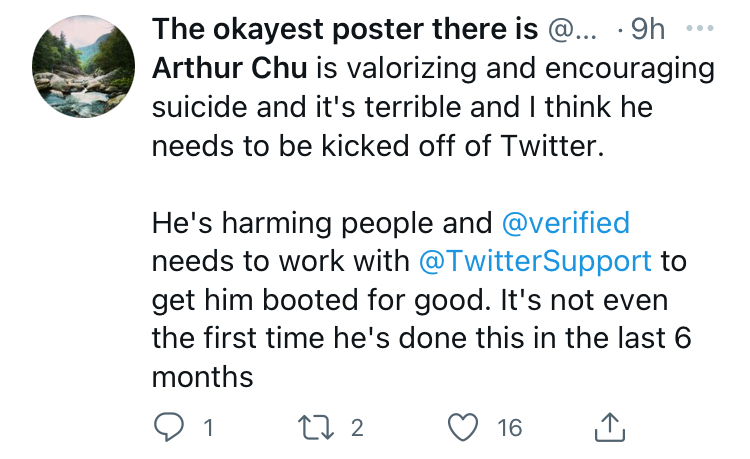Share the tweet via upload arrow icon
750x459 pixels.
click(x=610, y=426)
